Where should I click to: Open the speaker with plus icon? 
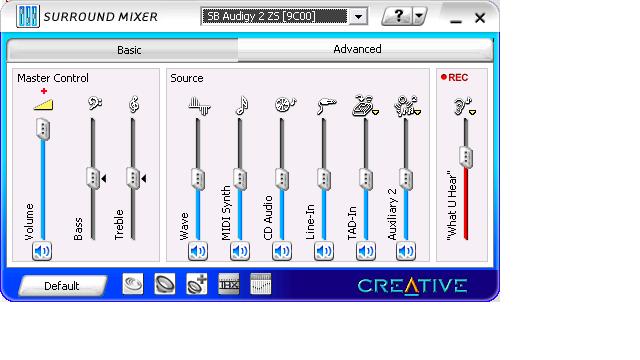coord(197,284)
